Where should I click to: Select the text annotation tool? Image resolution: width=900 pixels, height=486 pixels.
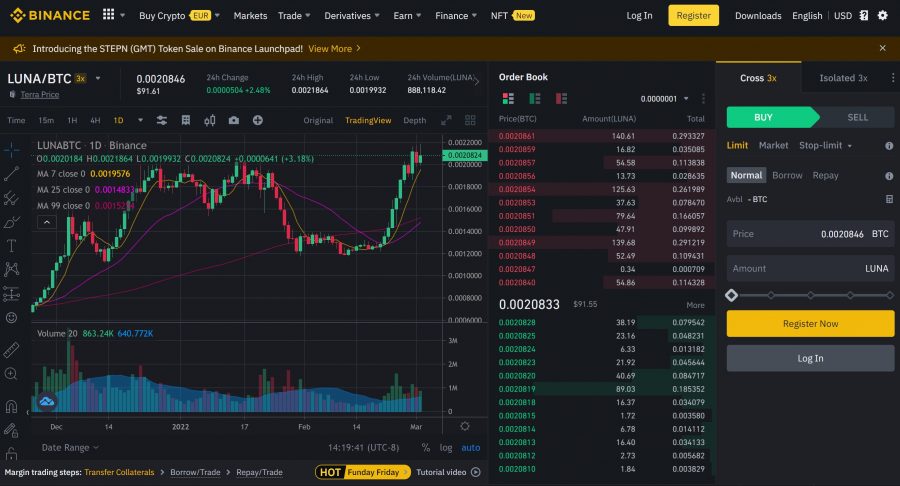[12, 245]
